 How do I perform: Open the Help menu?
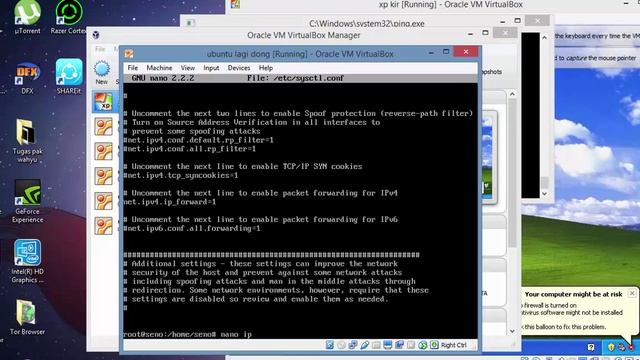pyautogui.click(x=266, y=68)
